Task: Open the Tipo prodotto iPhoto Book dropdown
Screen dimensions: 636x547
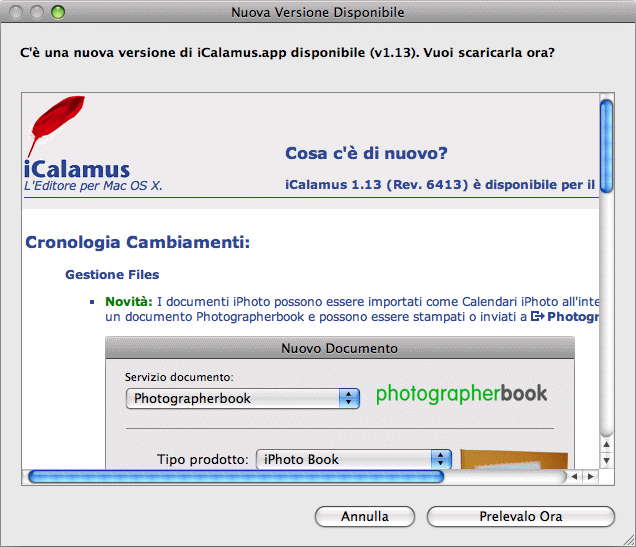Action: (354, 459)
